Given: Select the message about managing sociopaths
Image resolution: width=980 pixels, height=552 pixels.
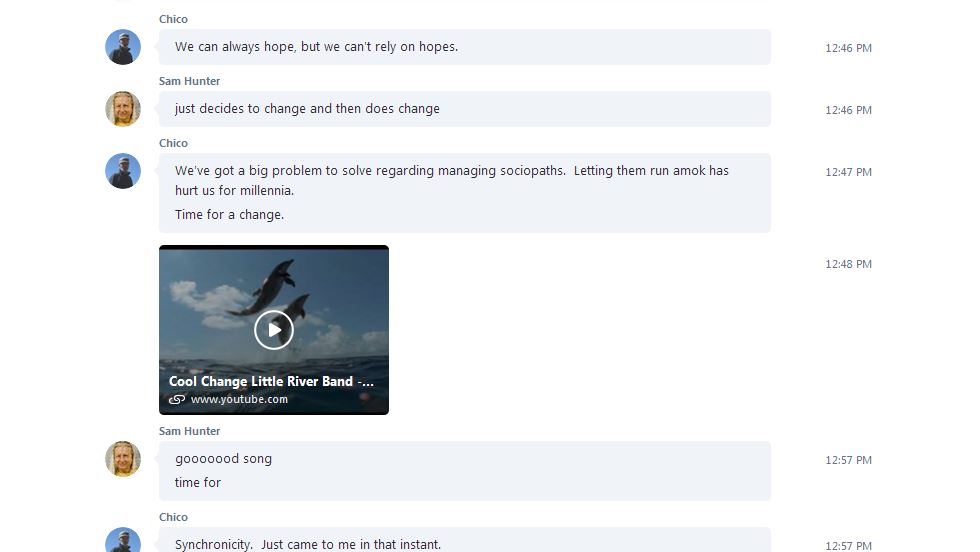Looking at the screenshot, I should tap(452, 180).
